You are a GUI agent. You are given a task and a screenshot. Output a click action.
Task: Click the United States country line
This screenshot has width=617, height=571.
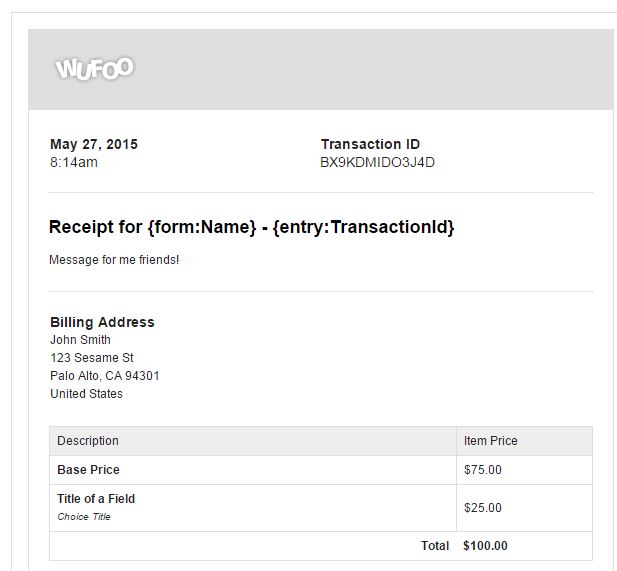[x=86, y=394]
